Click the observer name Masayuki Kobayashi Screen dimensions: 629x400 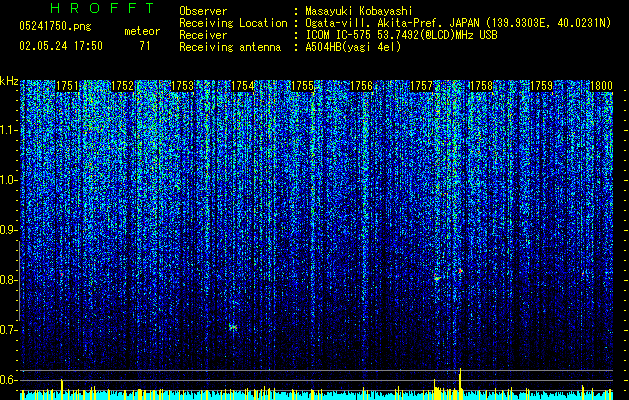tap(359, 11)
